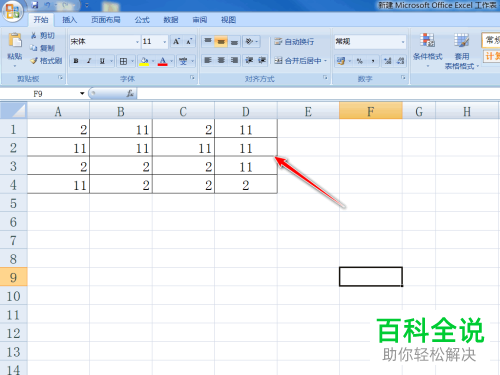This screenshot has width=500, height=375.
Task: Click the Save icon in quick access toolbar
Action: coord(35,5)
